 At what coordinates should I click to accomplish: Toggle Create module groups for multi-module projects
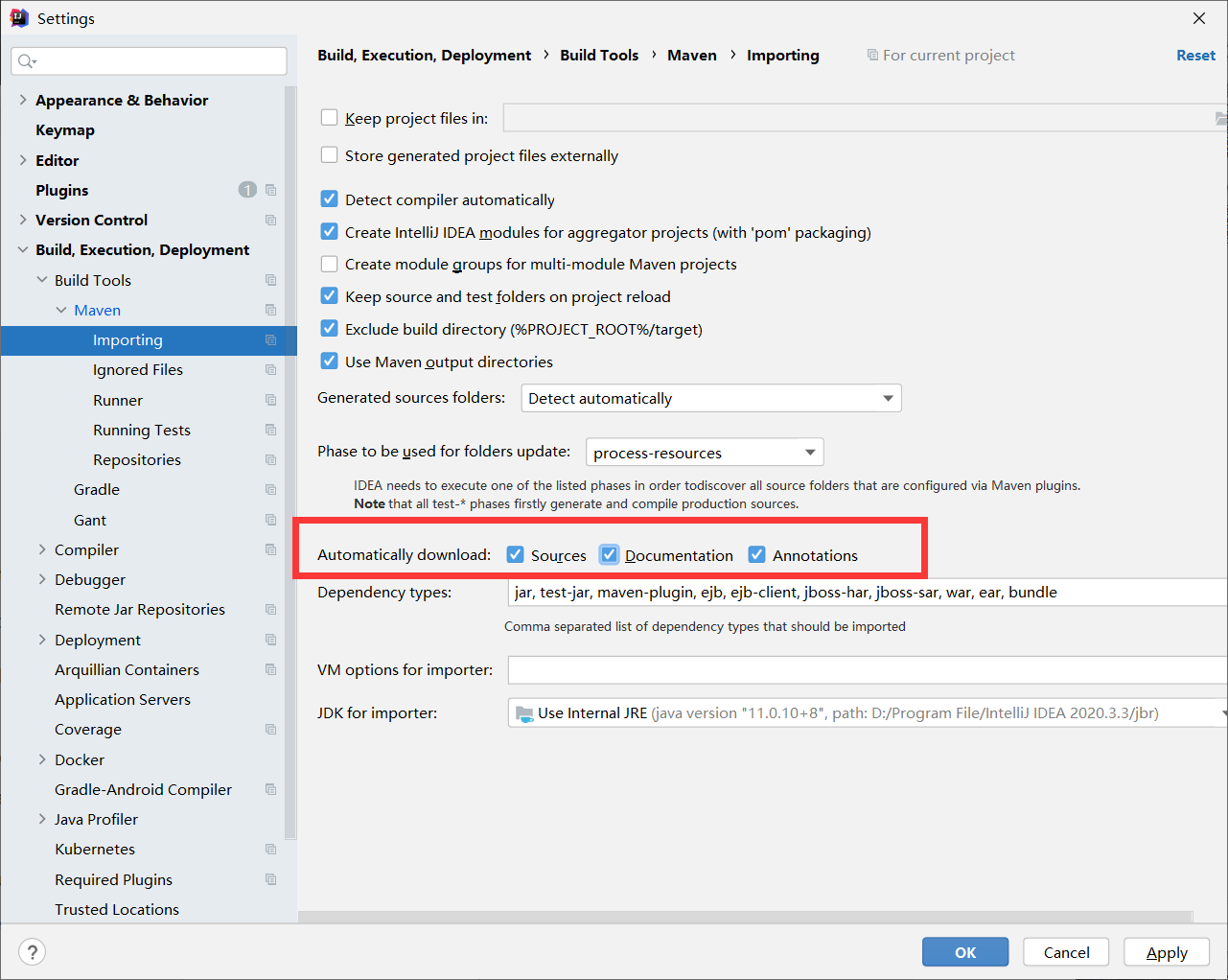click(329, 264)
